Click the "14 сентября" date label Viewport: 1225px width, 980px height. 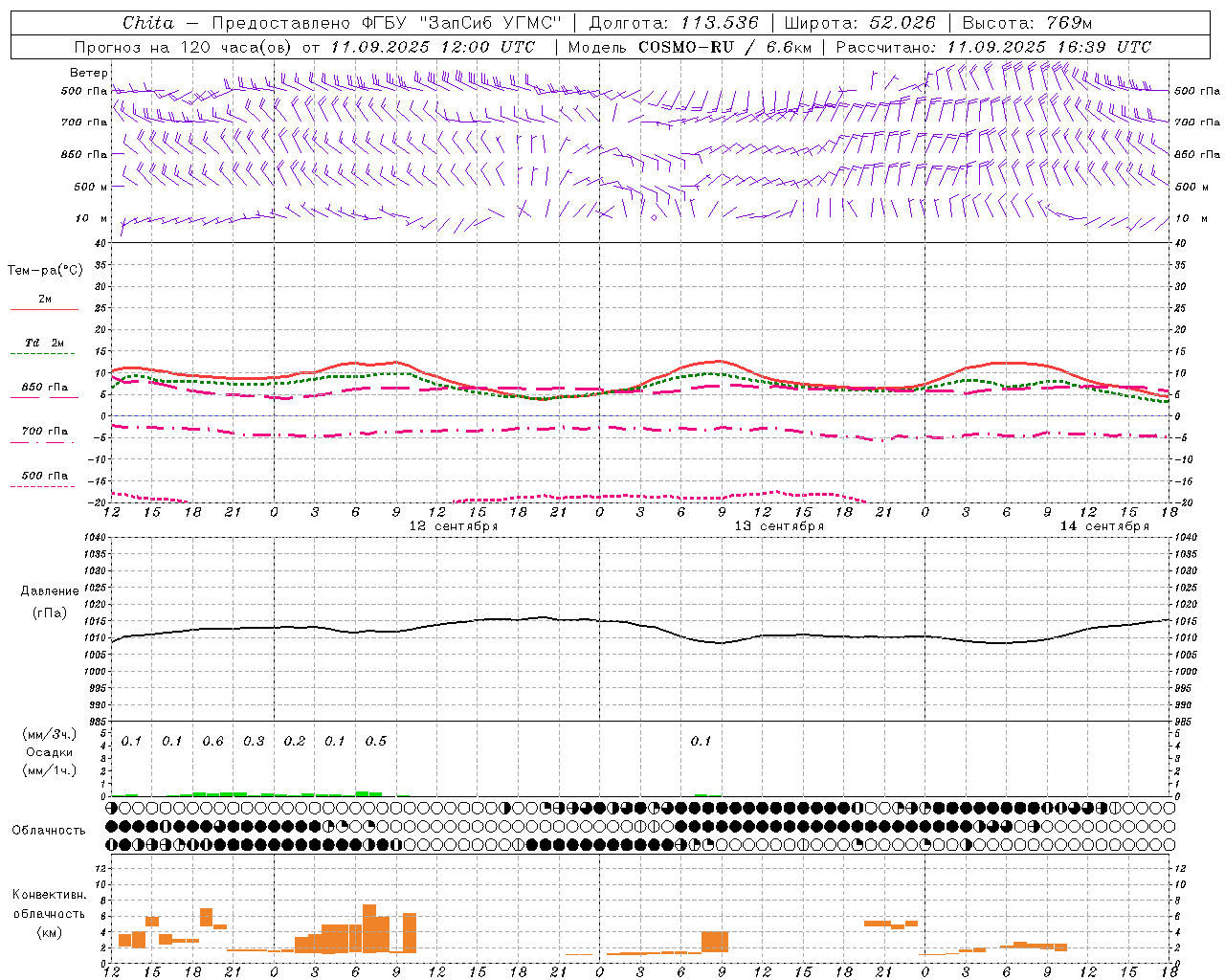(1104, 526)
